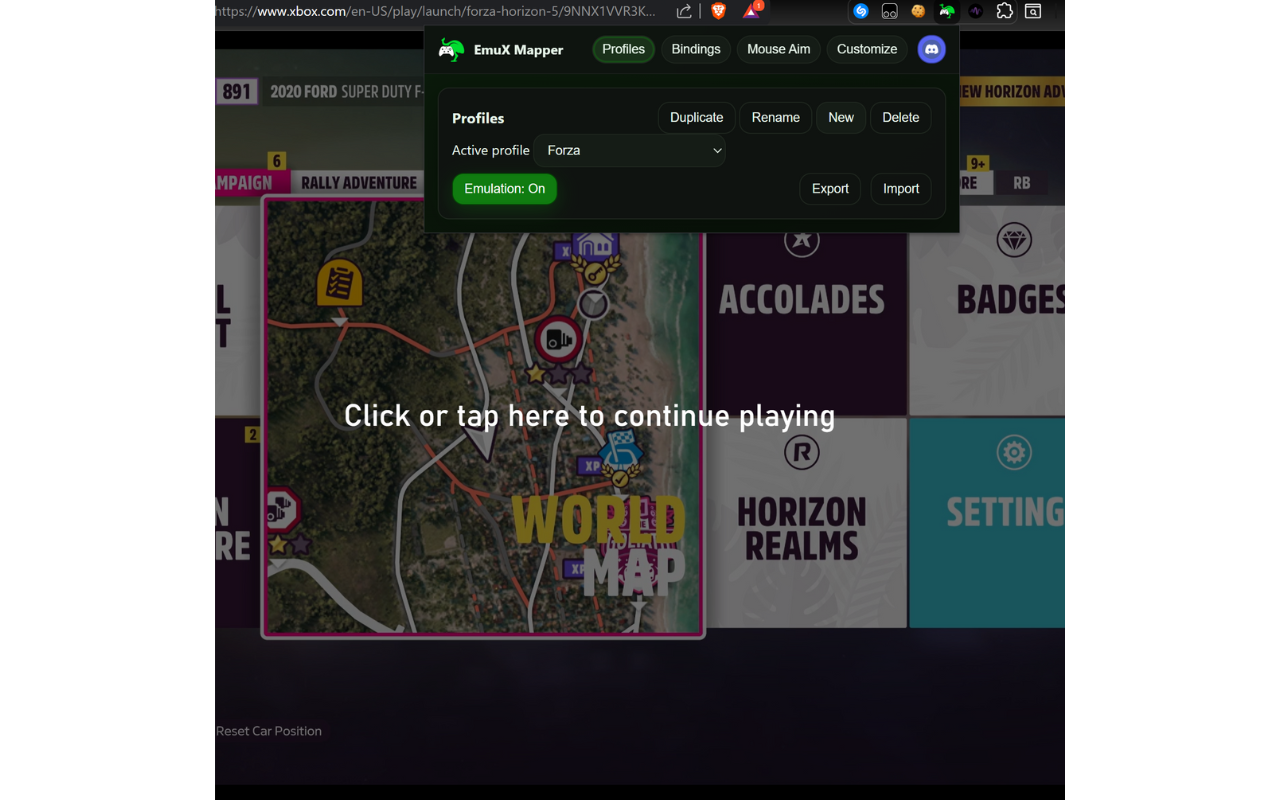This screenshot has height=800, width=1280.
Task: Open the extensions puzzle piece menu
Action: (x=1003, y=12)
